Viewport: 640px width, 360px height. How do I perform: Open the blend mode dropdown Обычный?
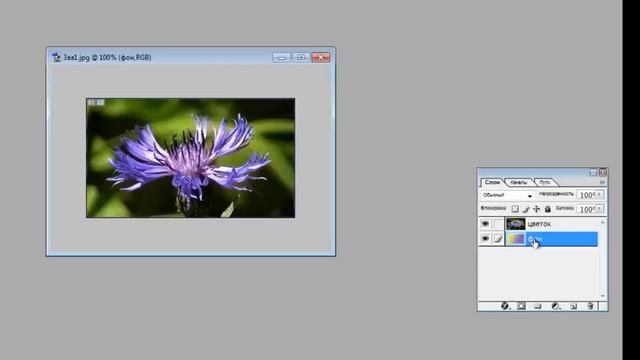[507, 196]
